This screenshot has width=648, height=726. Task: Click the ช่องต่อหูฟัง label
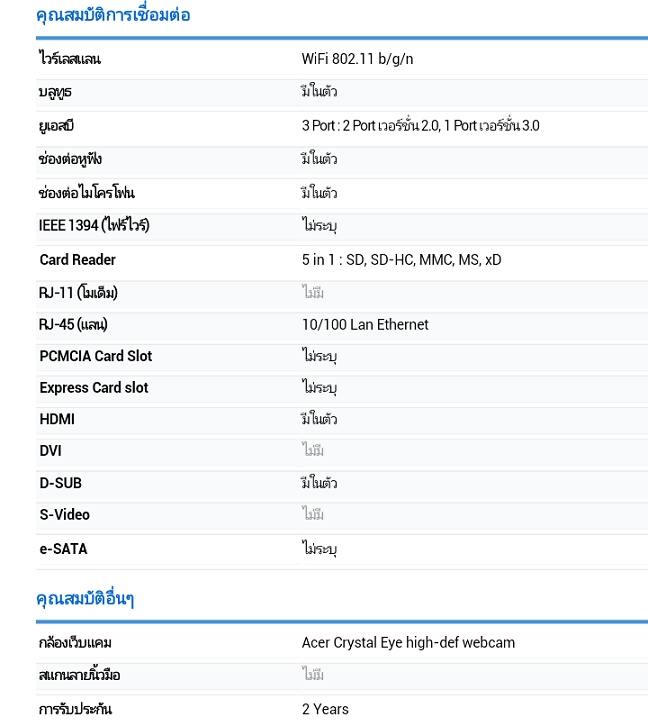coord(70,159)
